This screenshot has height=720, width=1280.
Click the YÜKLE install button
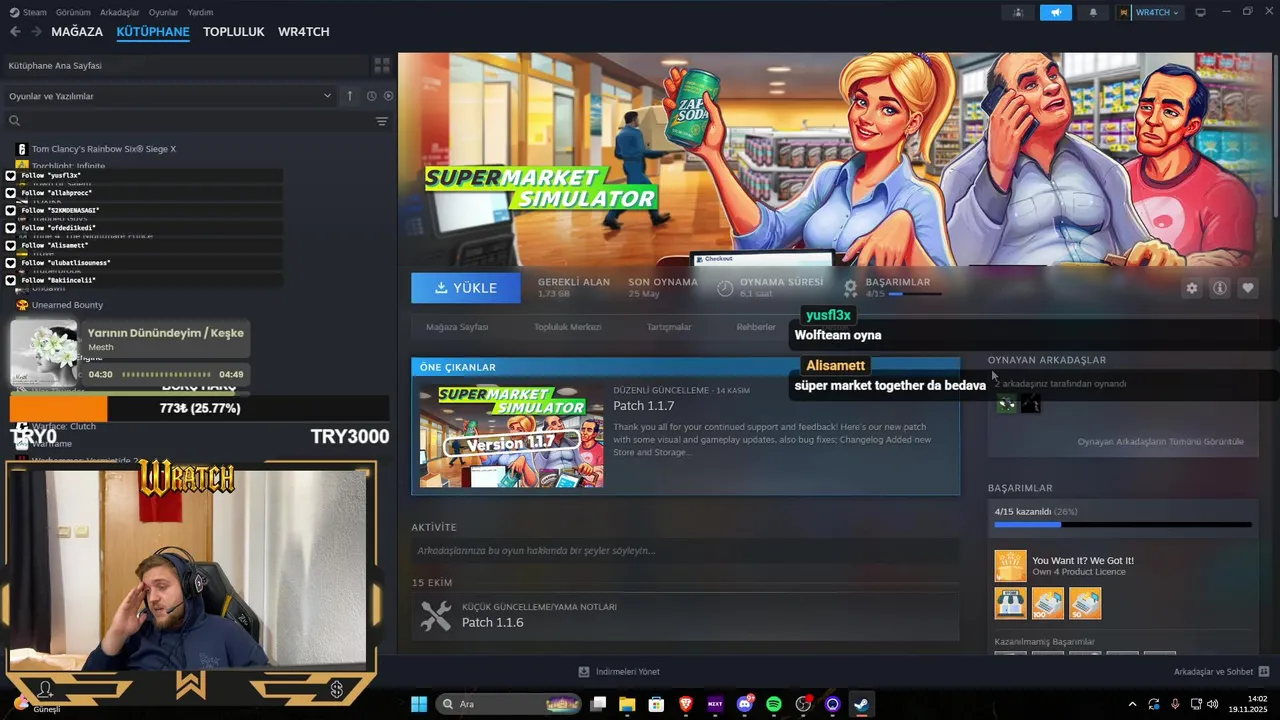coord(466,288)
